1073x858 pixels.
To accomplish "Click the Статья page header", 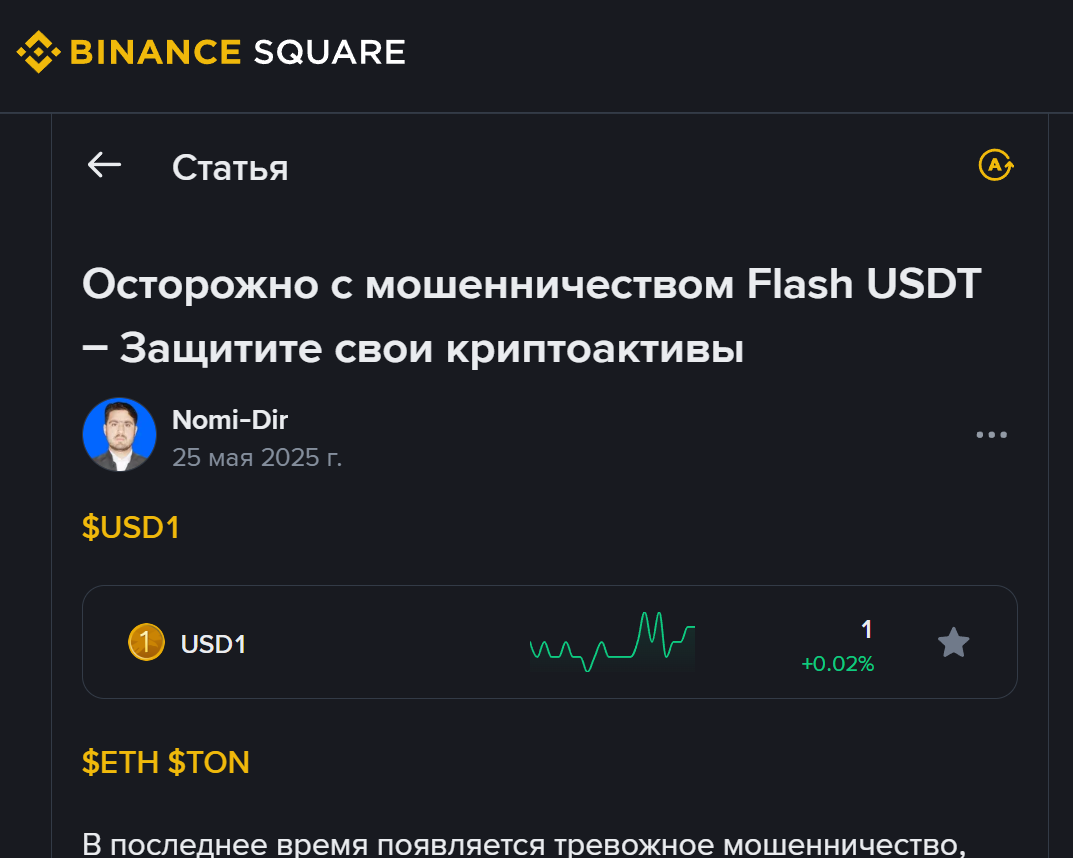I will point(230,167).
